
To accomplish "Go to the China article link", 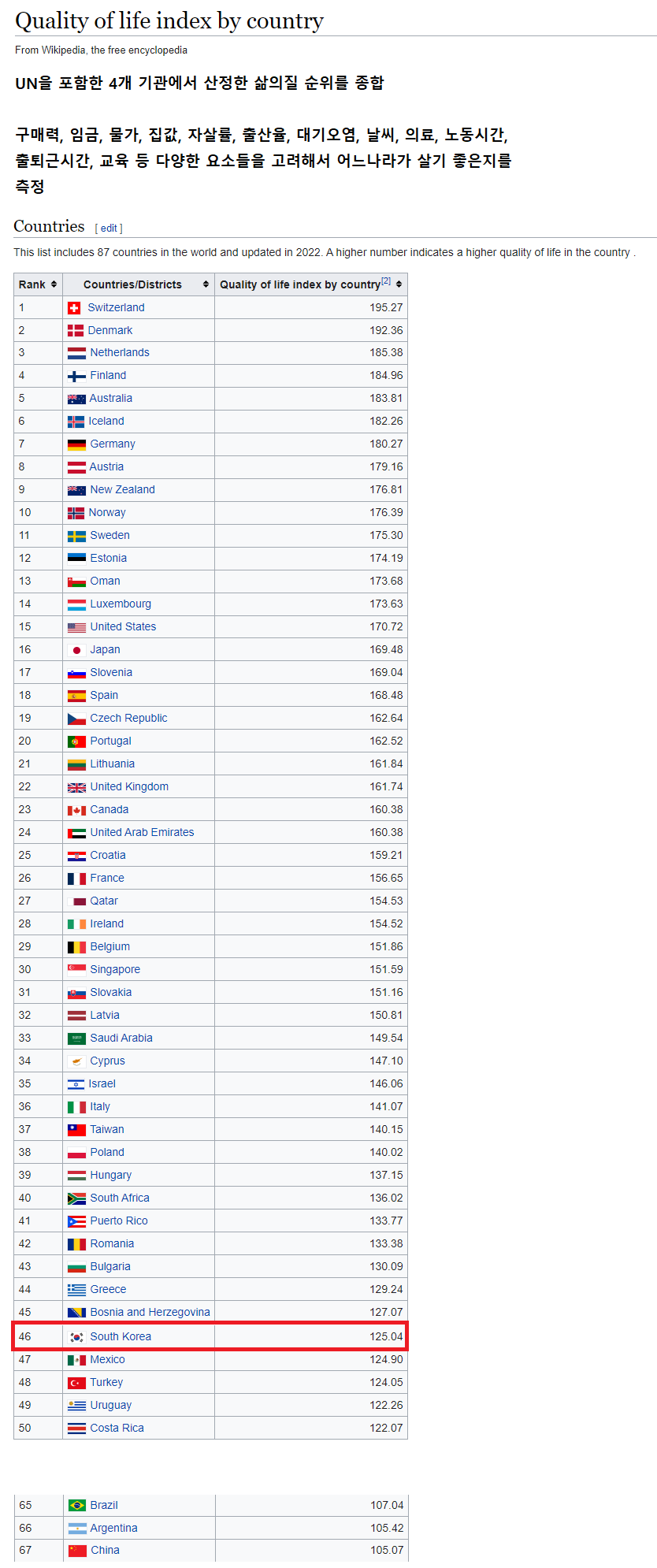I will click(x=105, y=1551).
